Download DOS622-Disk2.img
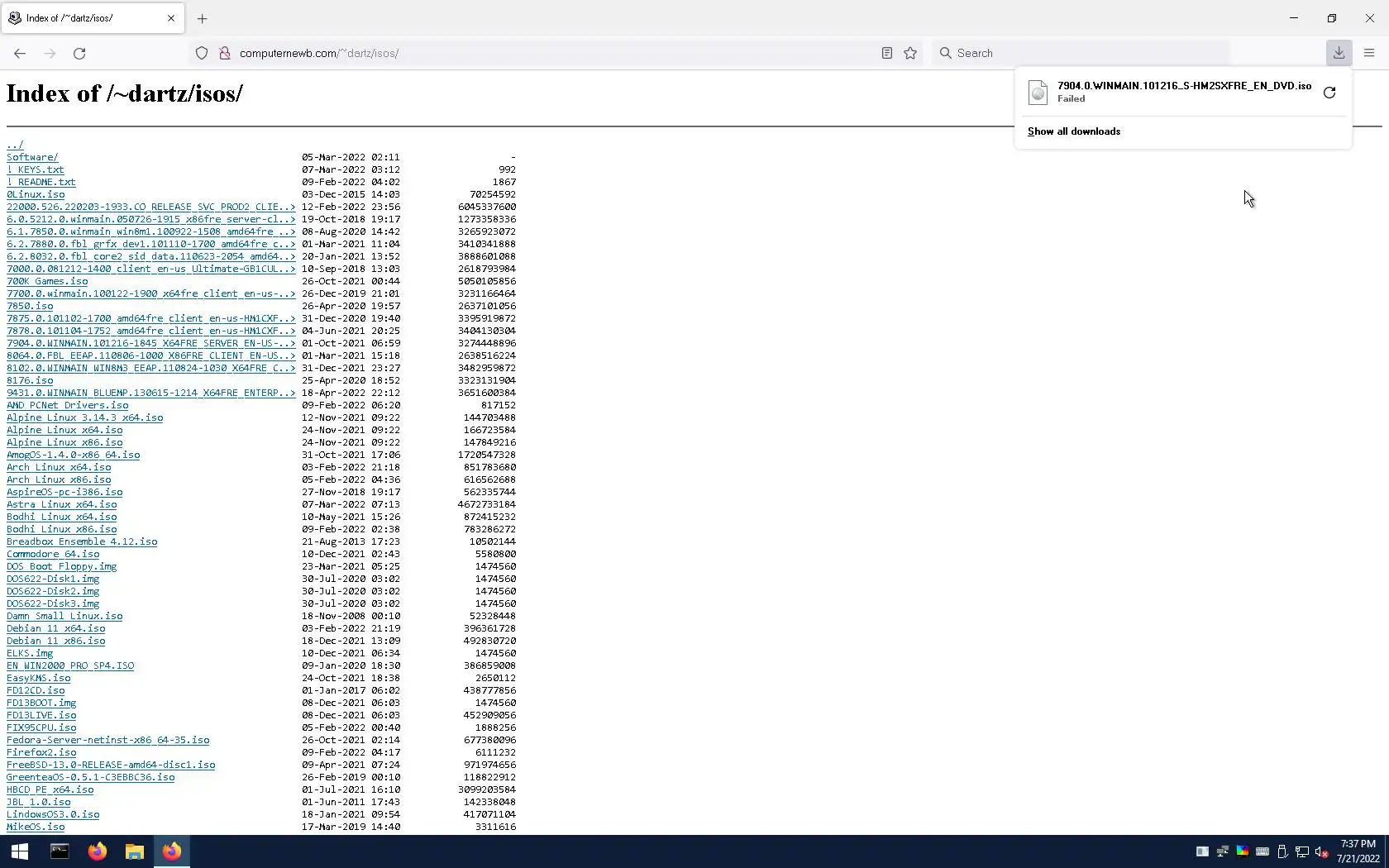 tap(53, 591)
